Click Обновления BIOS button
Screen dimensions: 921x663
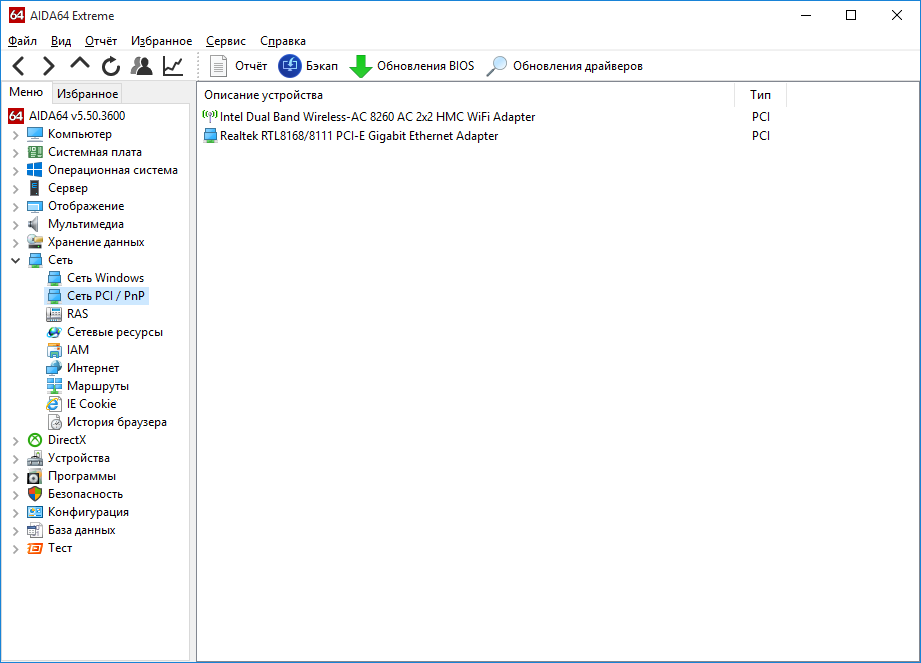pos(412,66)
